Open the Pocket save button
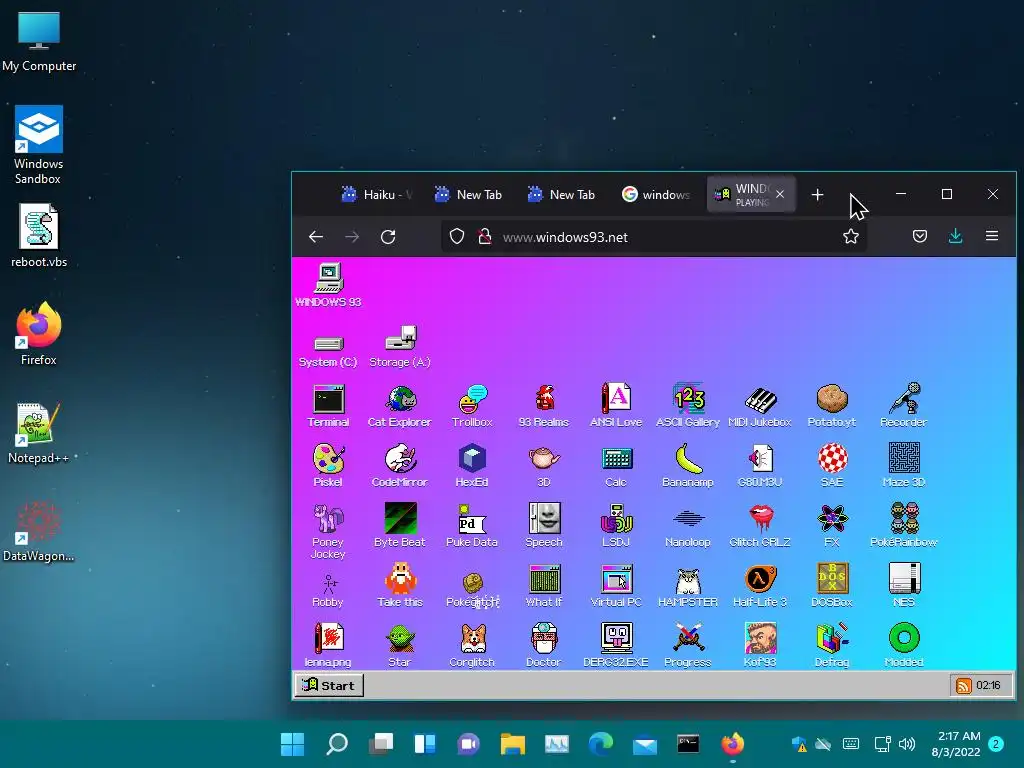 (x=920, y=236)
